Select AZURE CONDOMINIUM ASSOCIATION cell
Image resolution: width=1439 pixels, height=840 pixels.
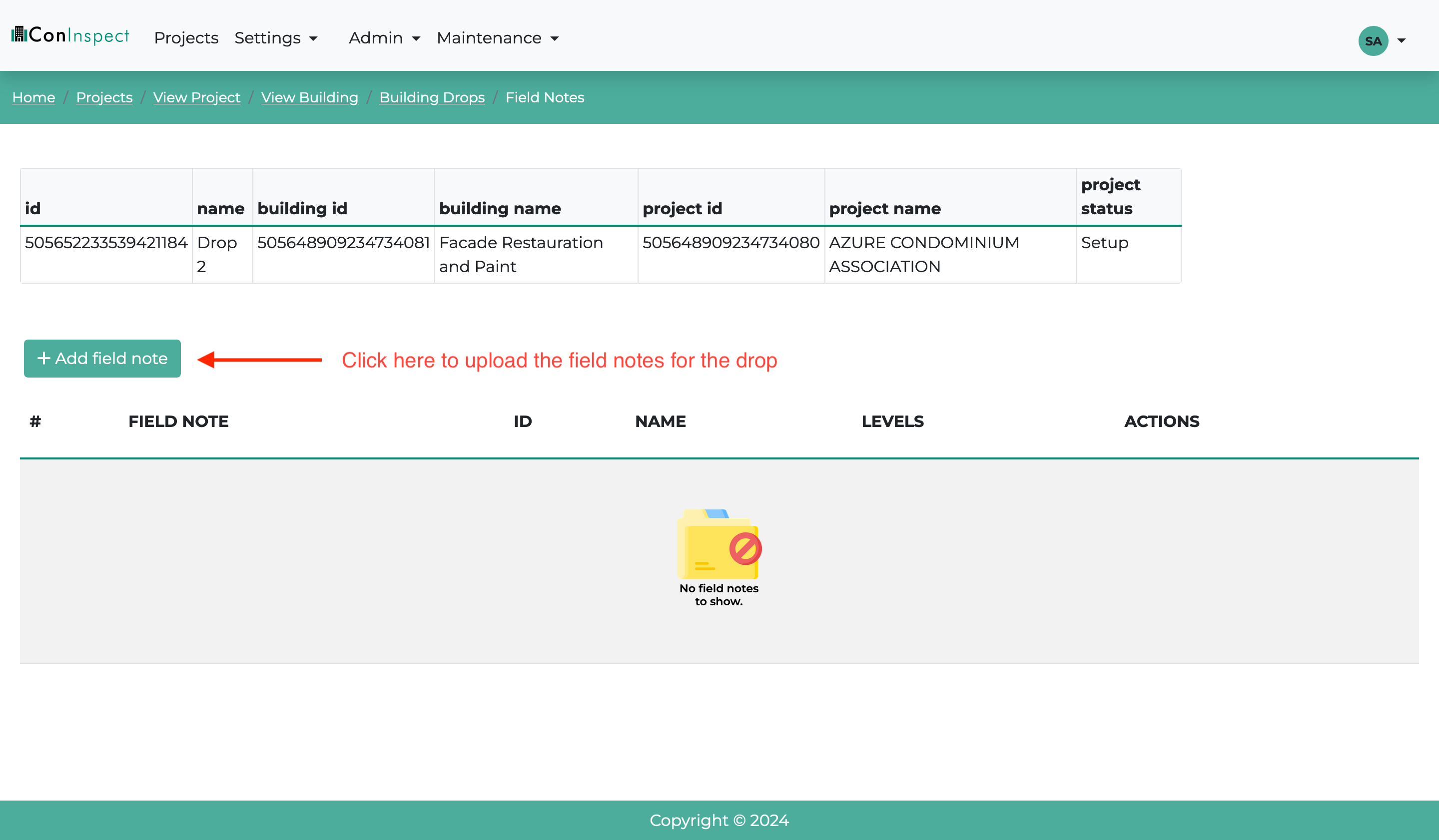point(950,255)
